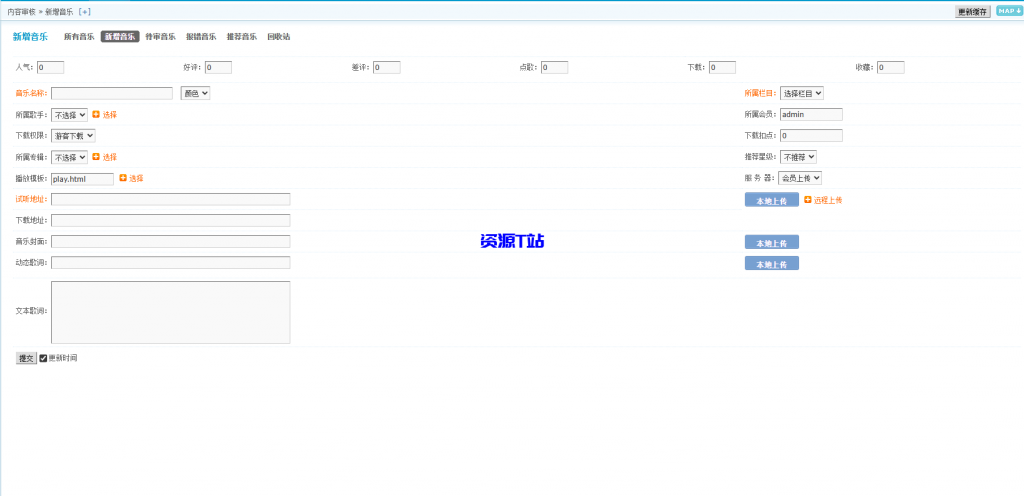Click the plus icon beside 所属专辑 选择
This screenshot has width=1024, height=496.
pyautogui.click(x=96, y=157)
